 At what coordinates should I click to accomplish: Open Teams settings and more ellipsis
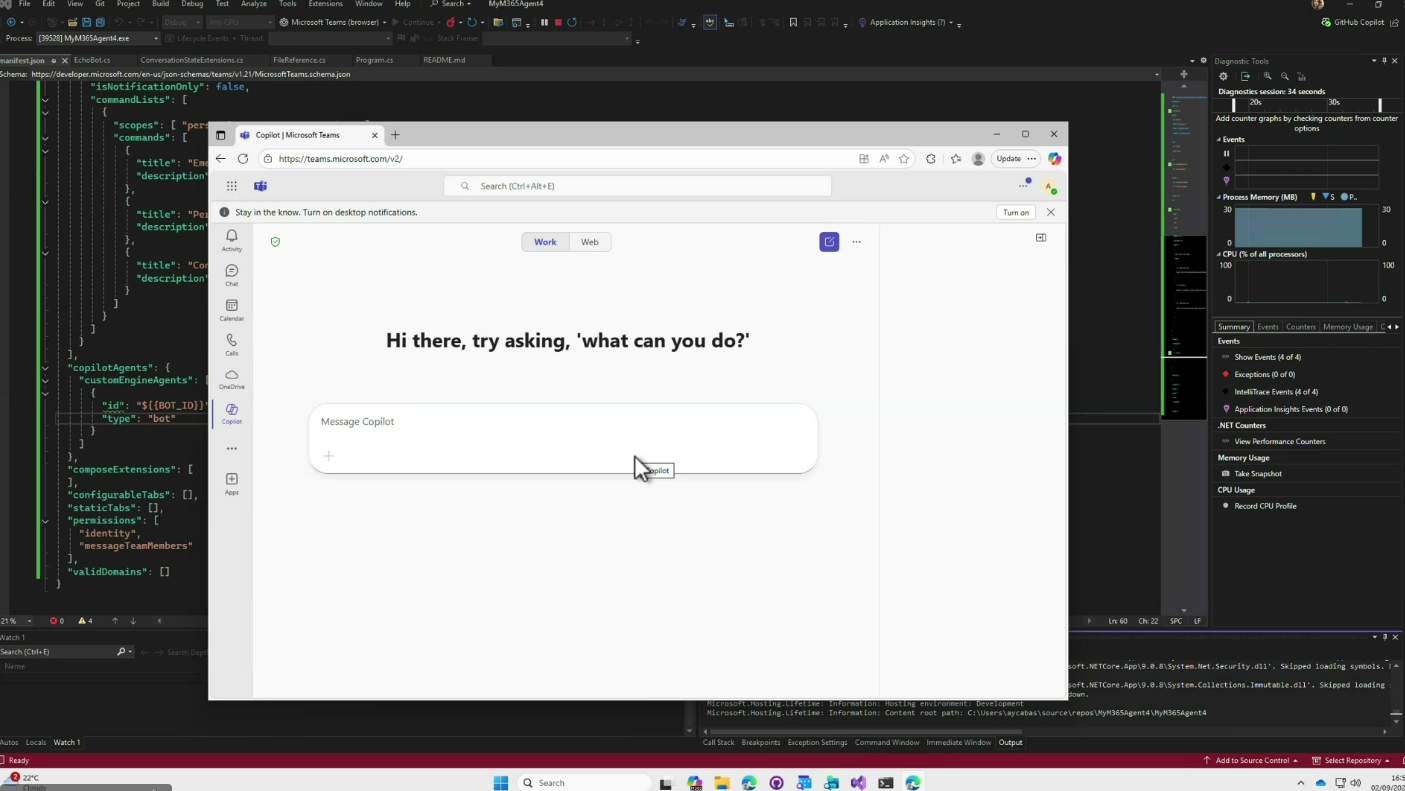(x=1023, y=186)
